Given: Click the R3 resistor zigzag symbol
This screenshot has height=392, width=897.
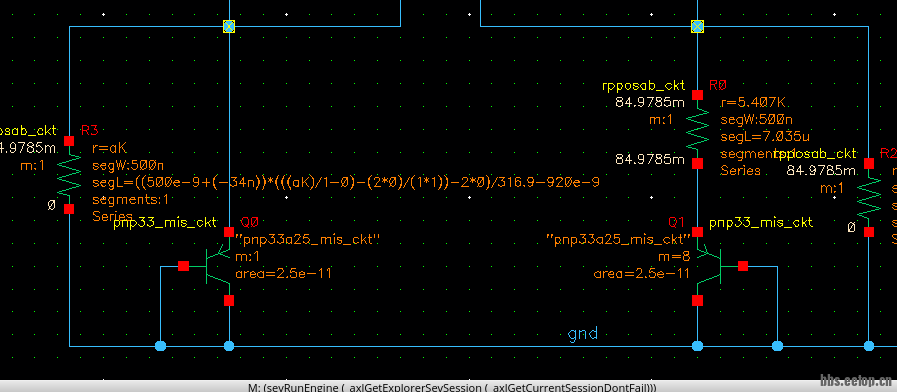Looking at the screenshot, I should tap(69, 175).
